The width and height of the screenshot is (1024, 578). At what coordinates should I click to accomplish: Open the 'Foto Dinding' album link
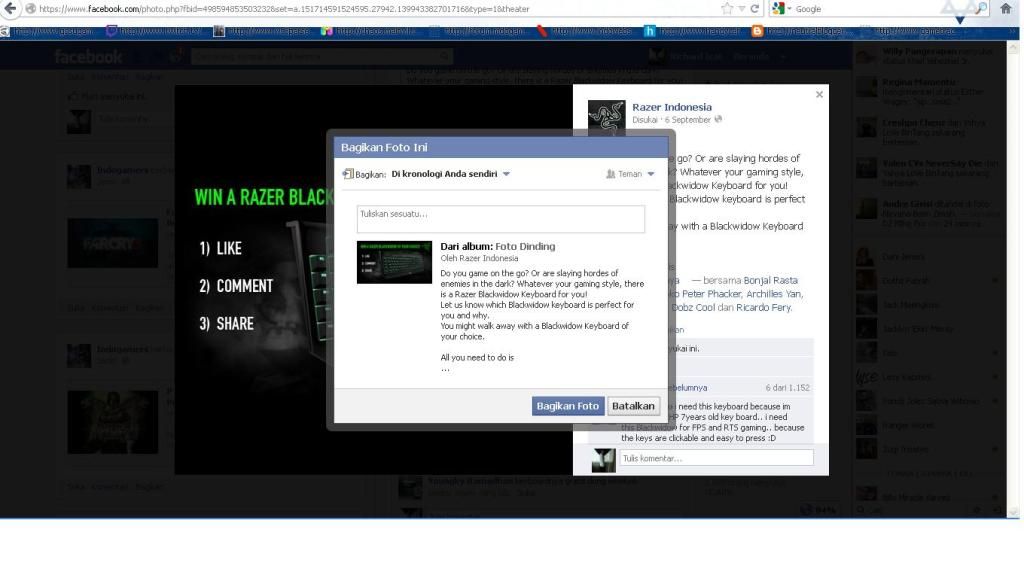pos(525,246)
